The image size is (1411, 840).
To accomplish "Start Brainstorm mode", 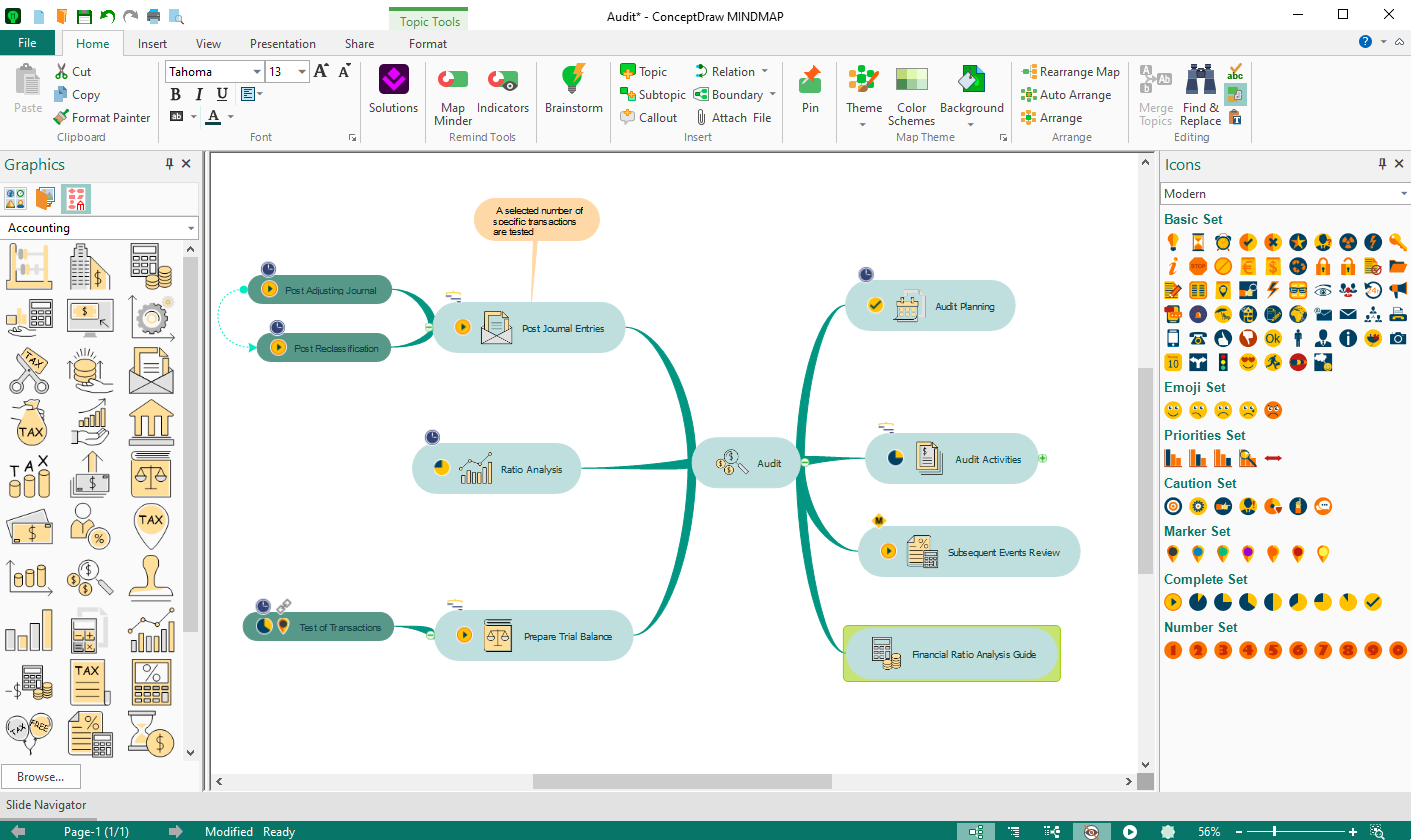I will [574, 90].
